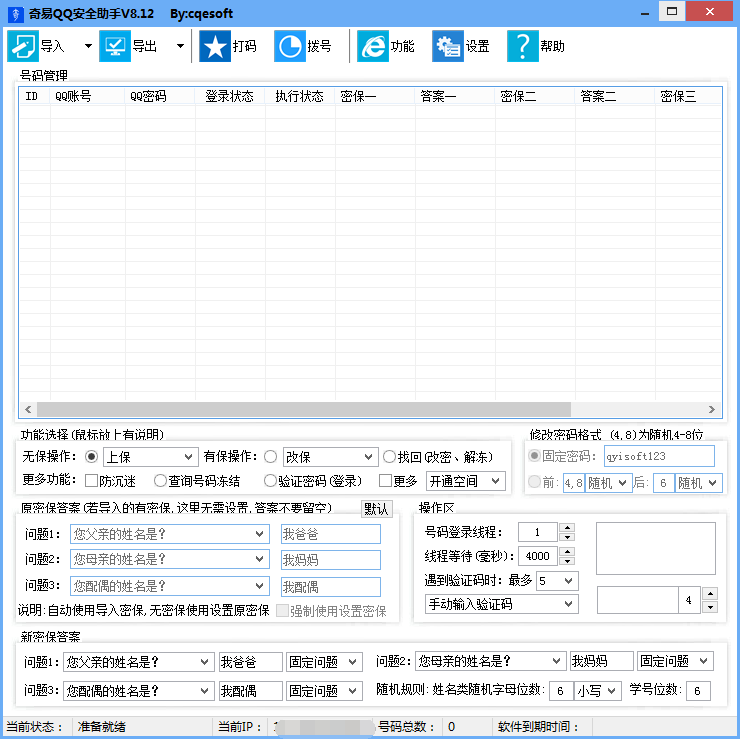Open the 随机 dropdown after 后
Screen dimensions: 740x739
tap(698, 483)
